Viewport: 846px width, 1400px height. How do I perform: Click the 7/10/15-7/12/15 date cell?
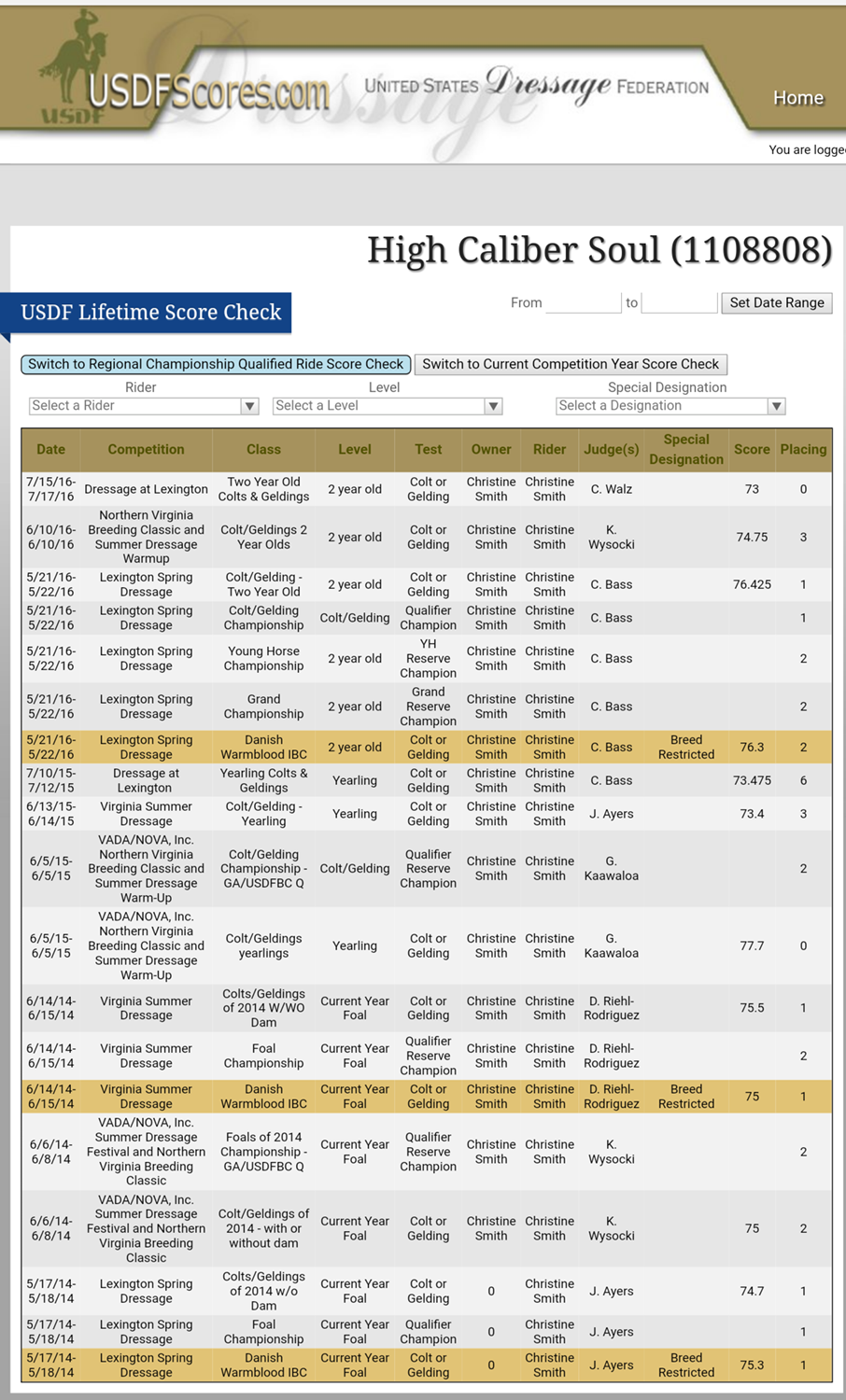[51, 780]
